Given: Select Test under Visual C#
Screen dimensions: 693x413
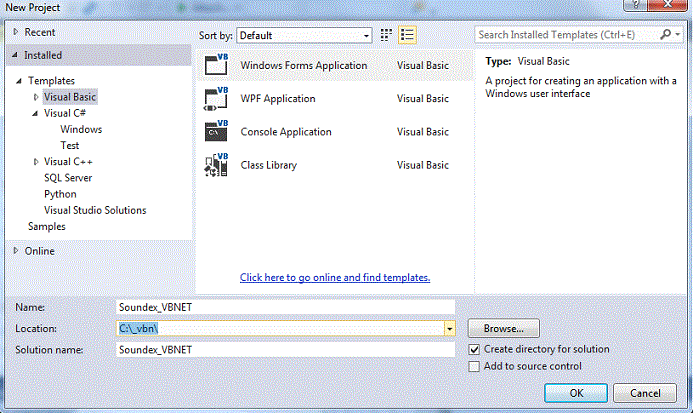Looking at the screenshot, I should (69, 145).
